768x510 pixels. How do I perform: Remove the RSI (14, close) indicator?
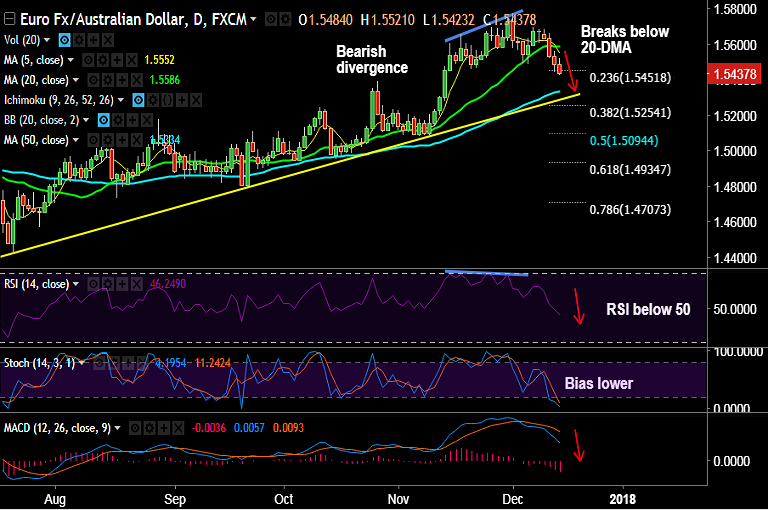tap(137, 284)
